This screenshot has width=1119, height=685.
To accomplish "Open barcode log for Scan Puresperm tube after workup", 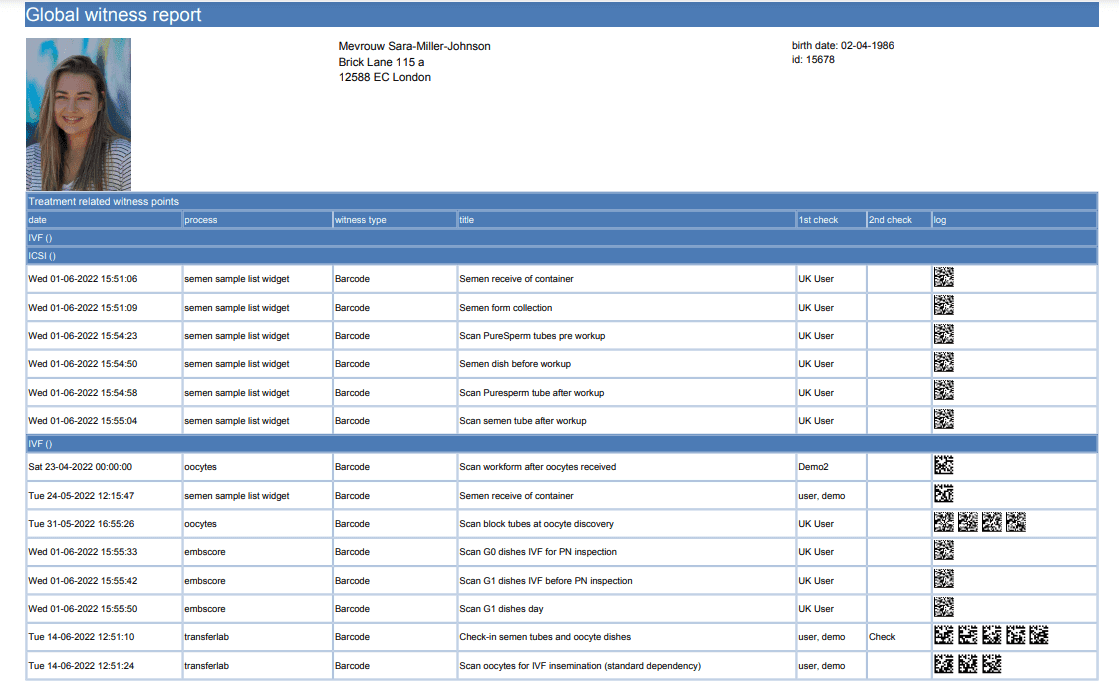I will [x=943, y=390].
